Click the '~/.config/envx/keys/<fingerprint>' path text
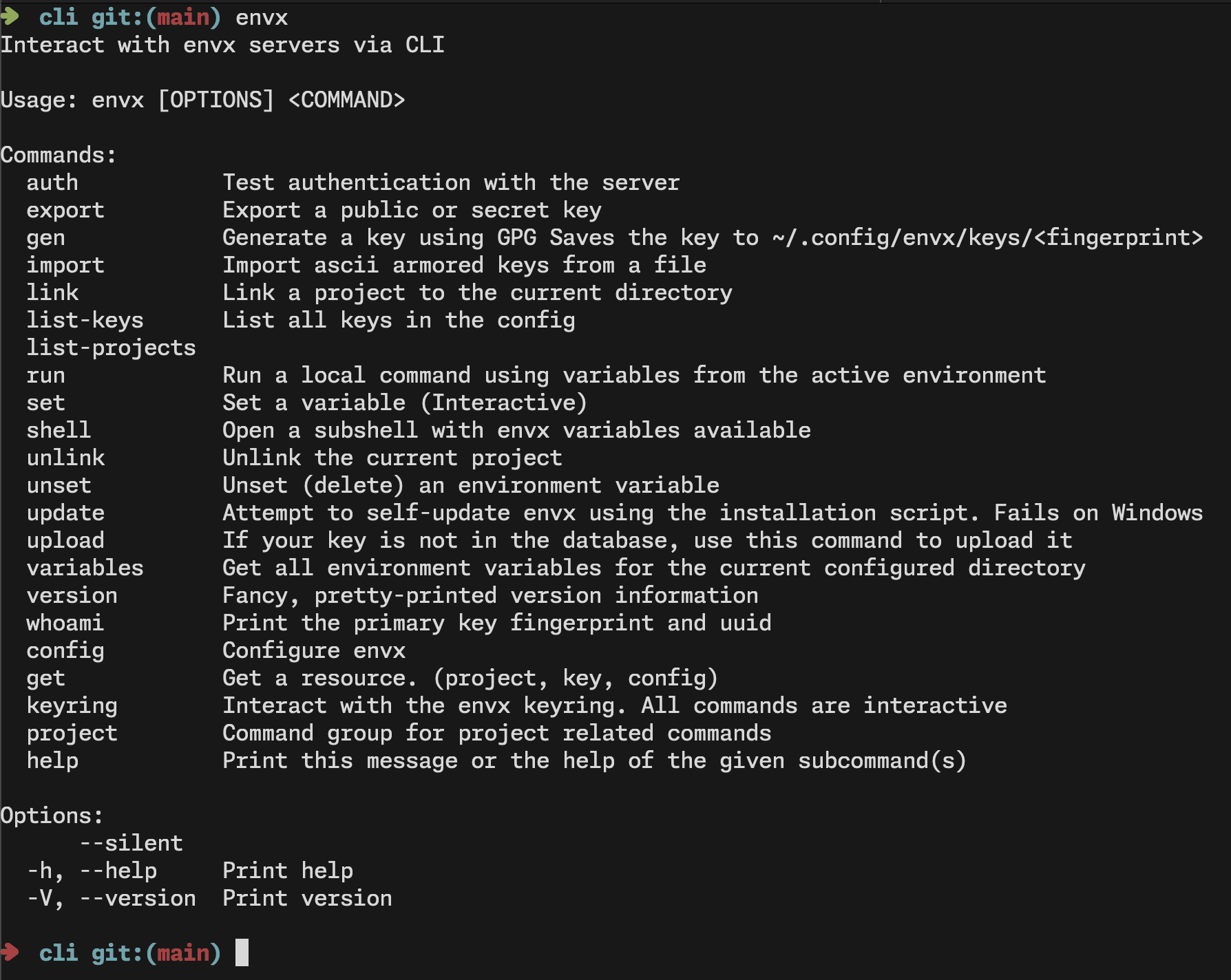 click(987, 237)
